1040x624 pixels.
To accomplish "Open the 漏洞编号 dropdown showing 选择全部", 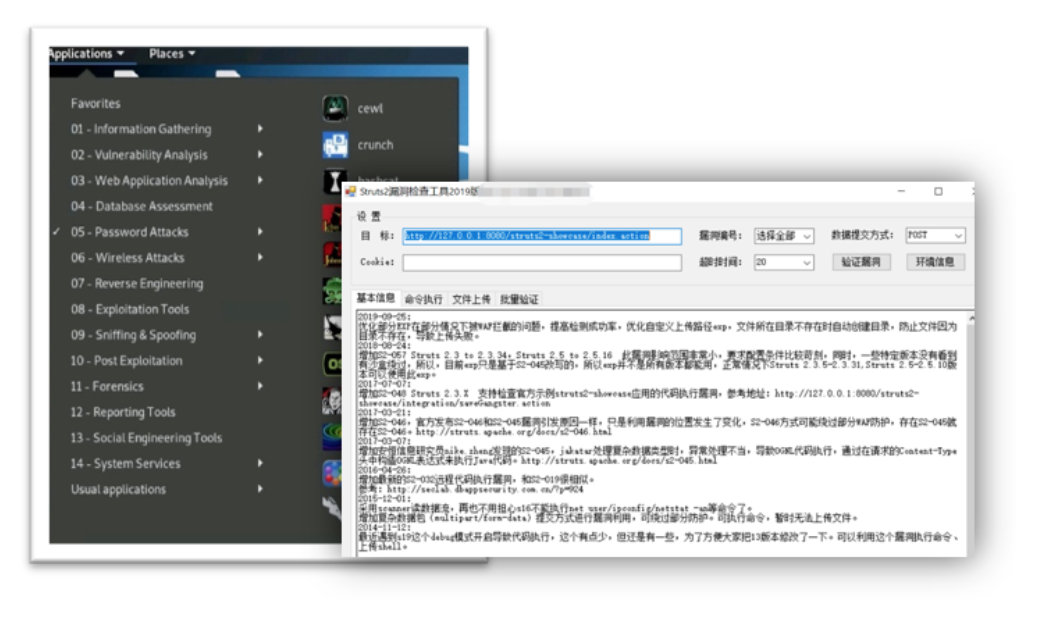I will (x=783, y=236).
